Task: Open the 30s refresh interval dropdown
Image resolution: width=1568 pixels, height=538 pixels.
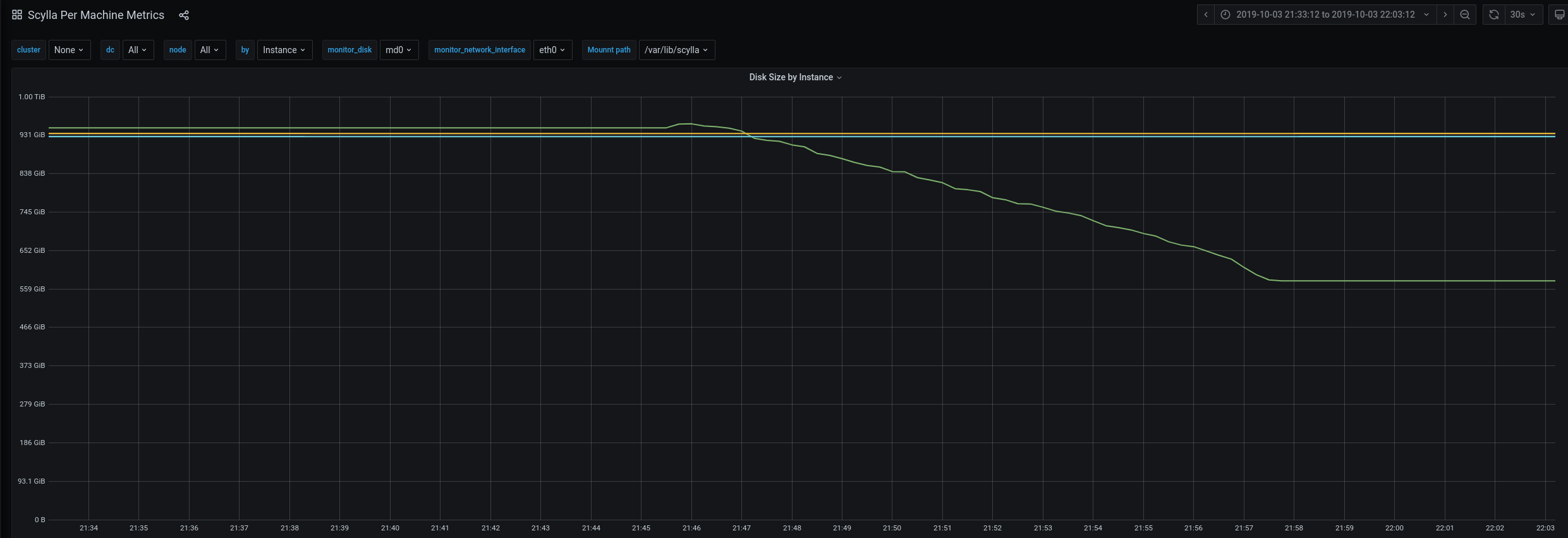Action: tap(1522, 15)
